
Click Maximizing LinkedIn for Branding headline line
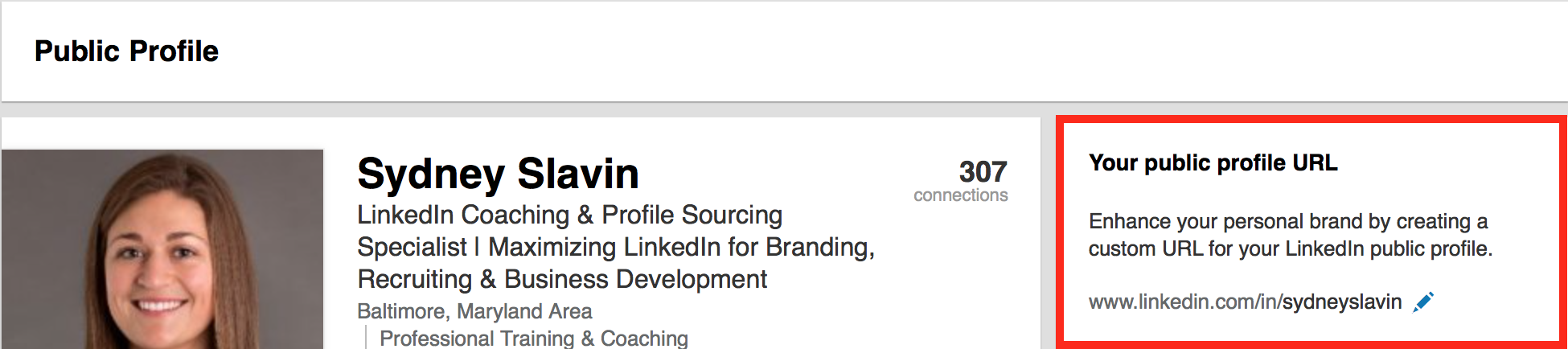(x=681, y=247)
